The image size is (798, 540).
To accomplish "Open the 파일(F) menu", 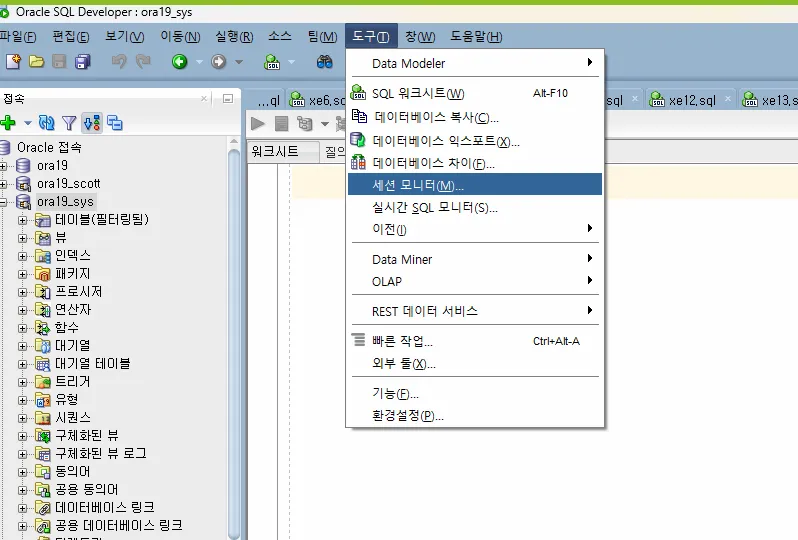I will (x=18, y=37).
